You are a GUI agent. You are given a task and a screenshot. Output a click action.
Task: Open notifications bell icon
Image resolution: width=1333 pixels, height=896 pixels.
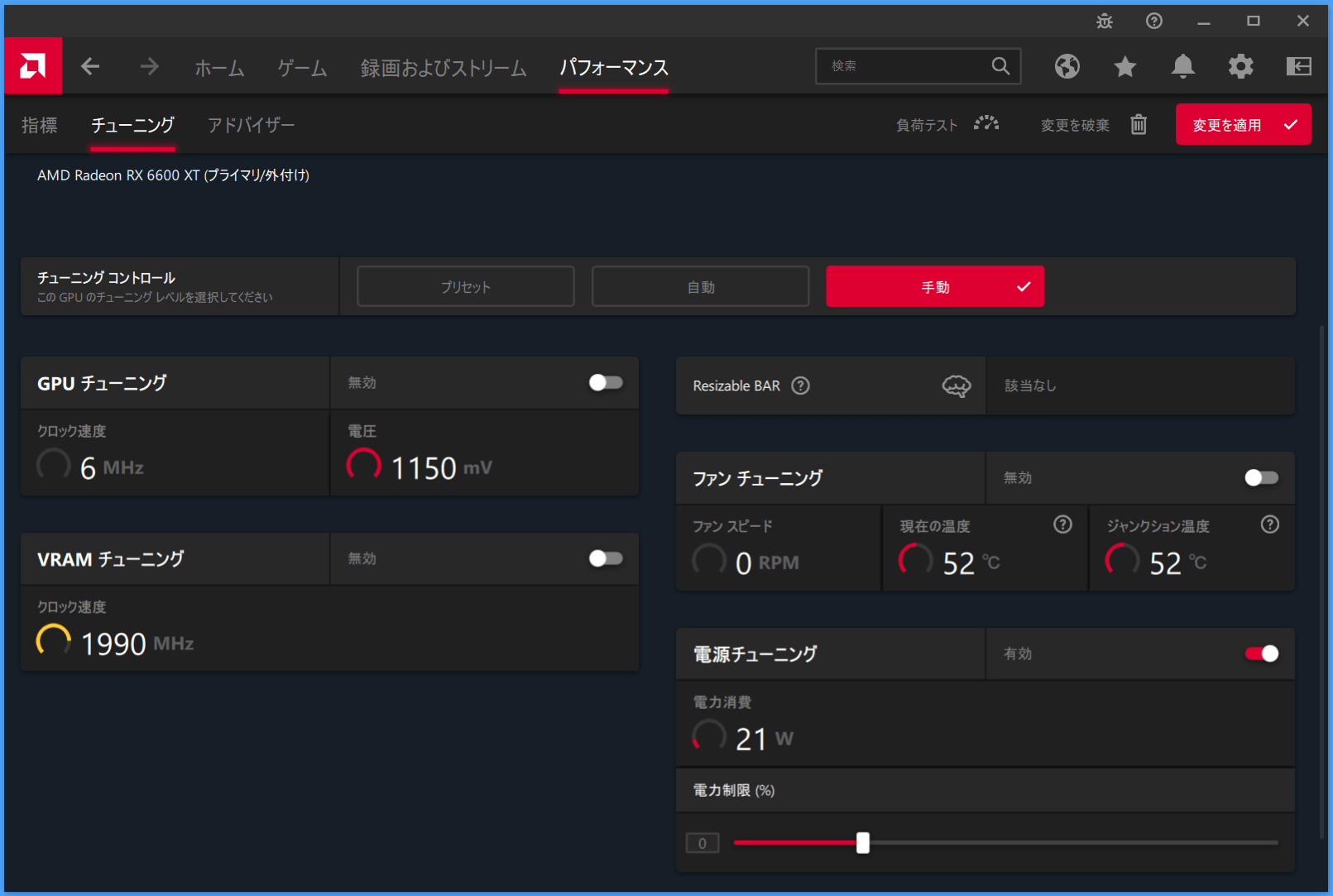[1183, 66]
